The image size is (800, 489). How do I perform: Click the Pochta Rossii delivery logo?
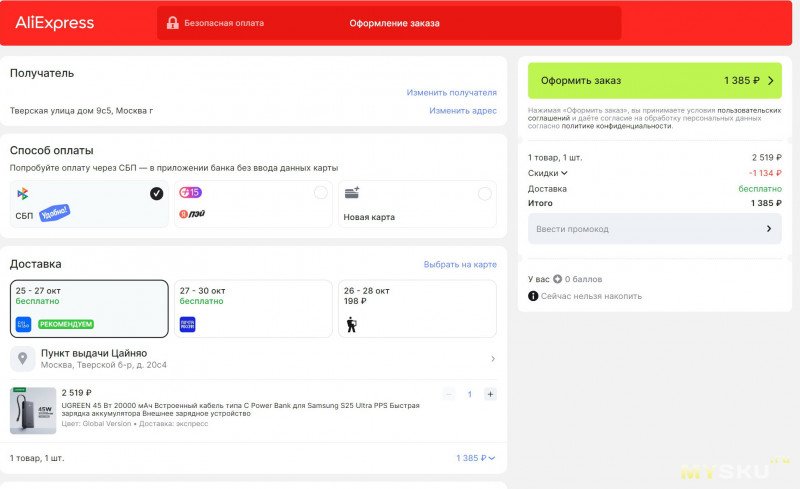pos(187,324)
